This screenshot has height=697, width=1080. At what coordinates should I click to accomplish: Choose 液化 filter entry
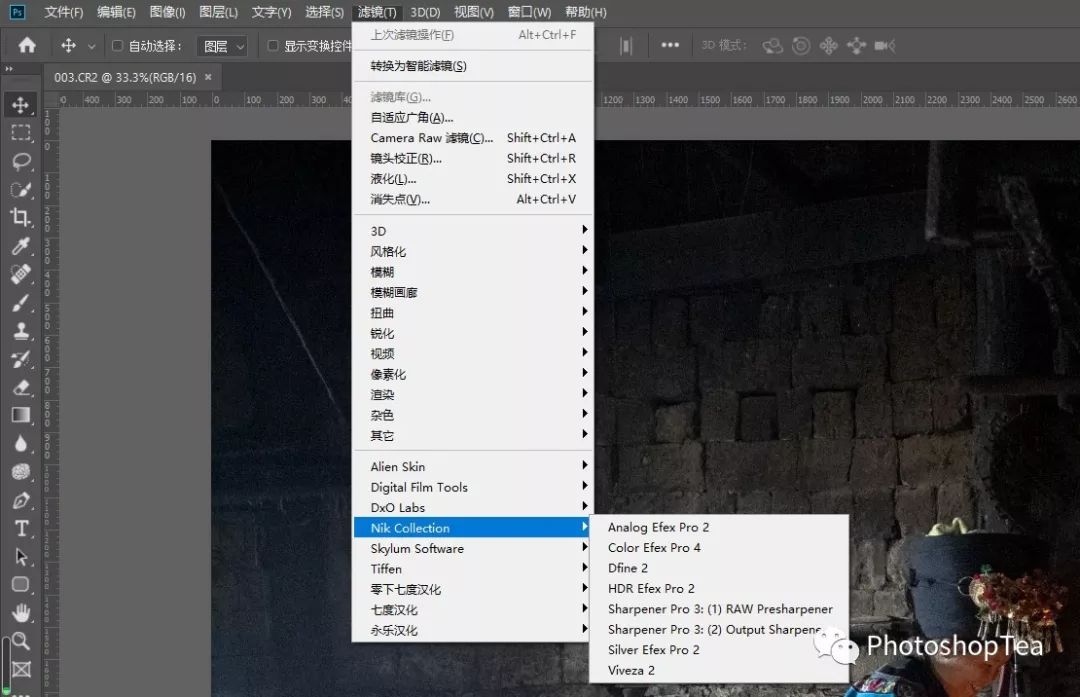coord(472,178)
